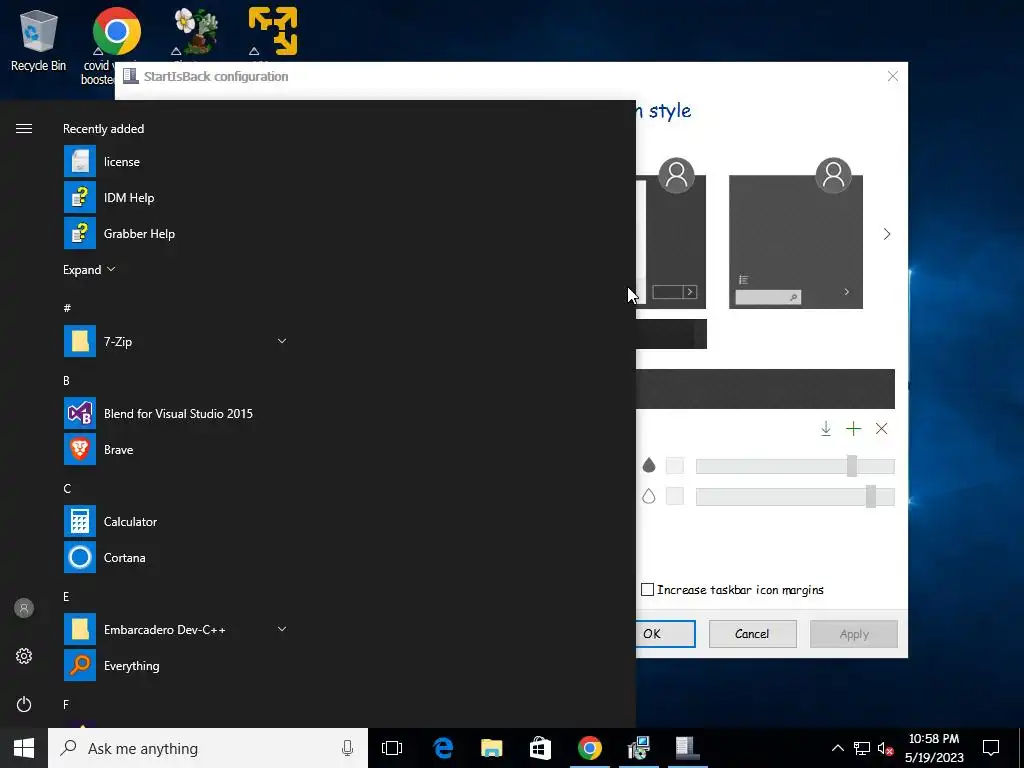The width and height of the screenshot is (1024, 768).
Task: Activate microphone in Cortana search box
Action: click(x=347, y=748)
